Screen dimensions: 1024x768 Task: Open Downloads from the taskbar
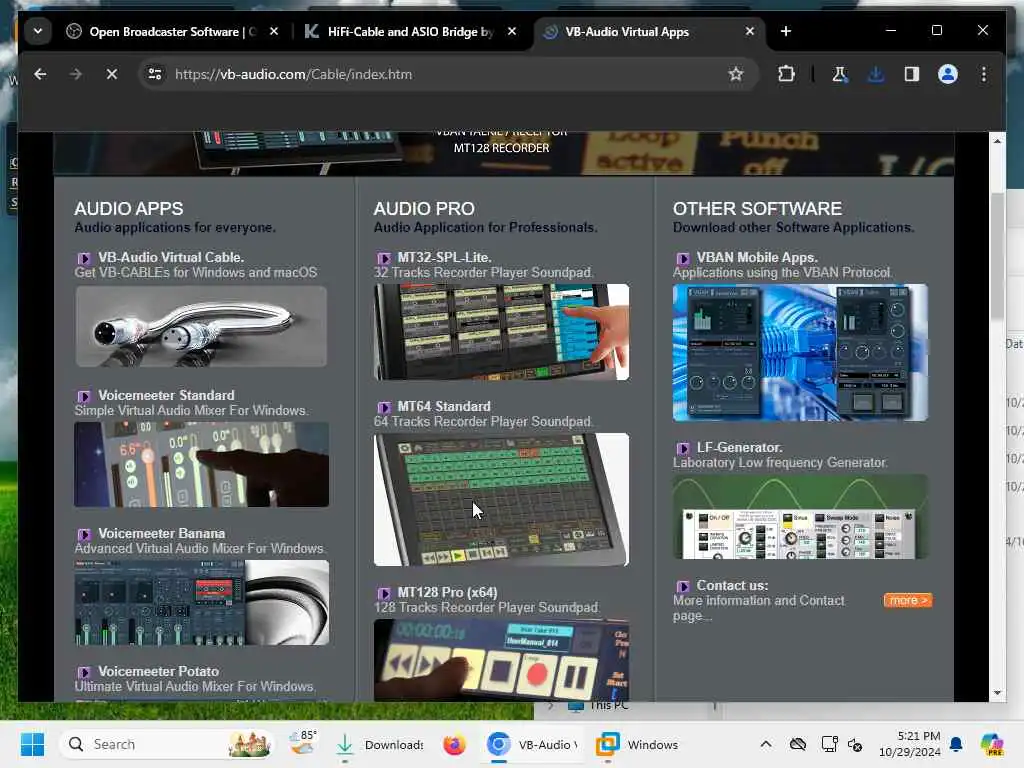pos(379,744)
